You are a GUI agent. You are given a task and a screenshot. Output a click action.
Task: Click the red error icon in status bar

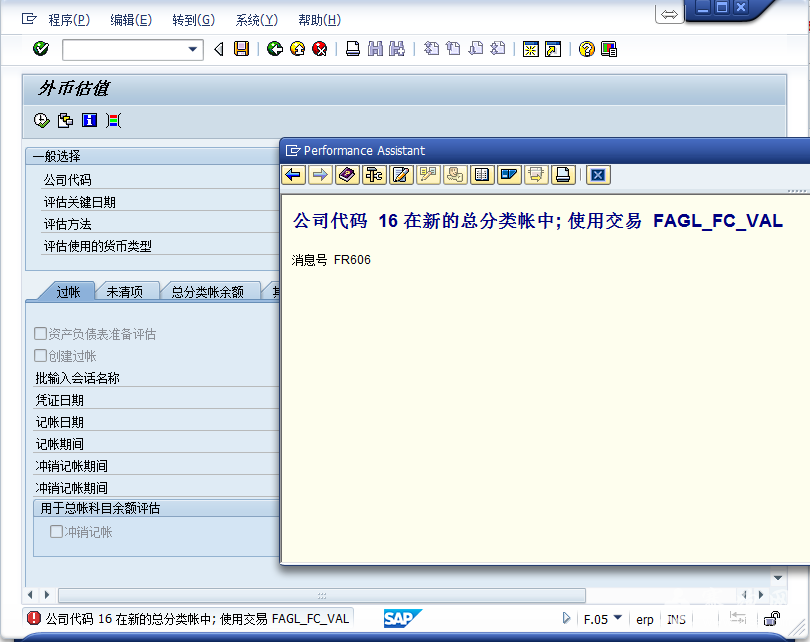click(34, 618)
